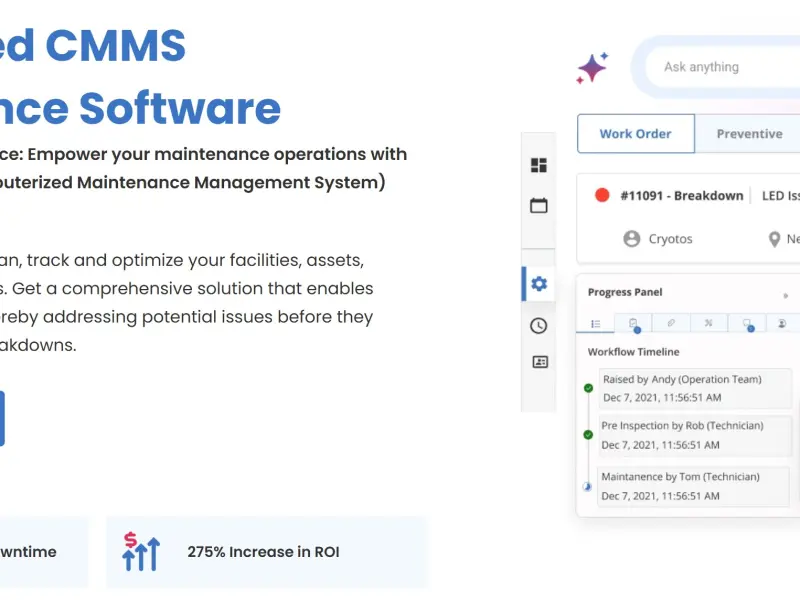Open the user profile tab in Progress Panel
The image size is (800, 600).
click(x=782, y=323)
